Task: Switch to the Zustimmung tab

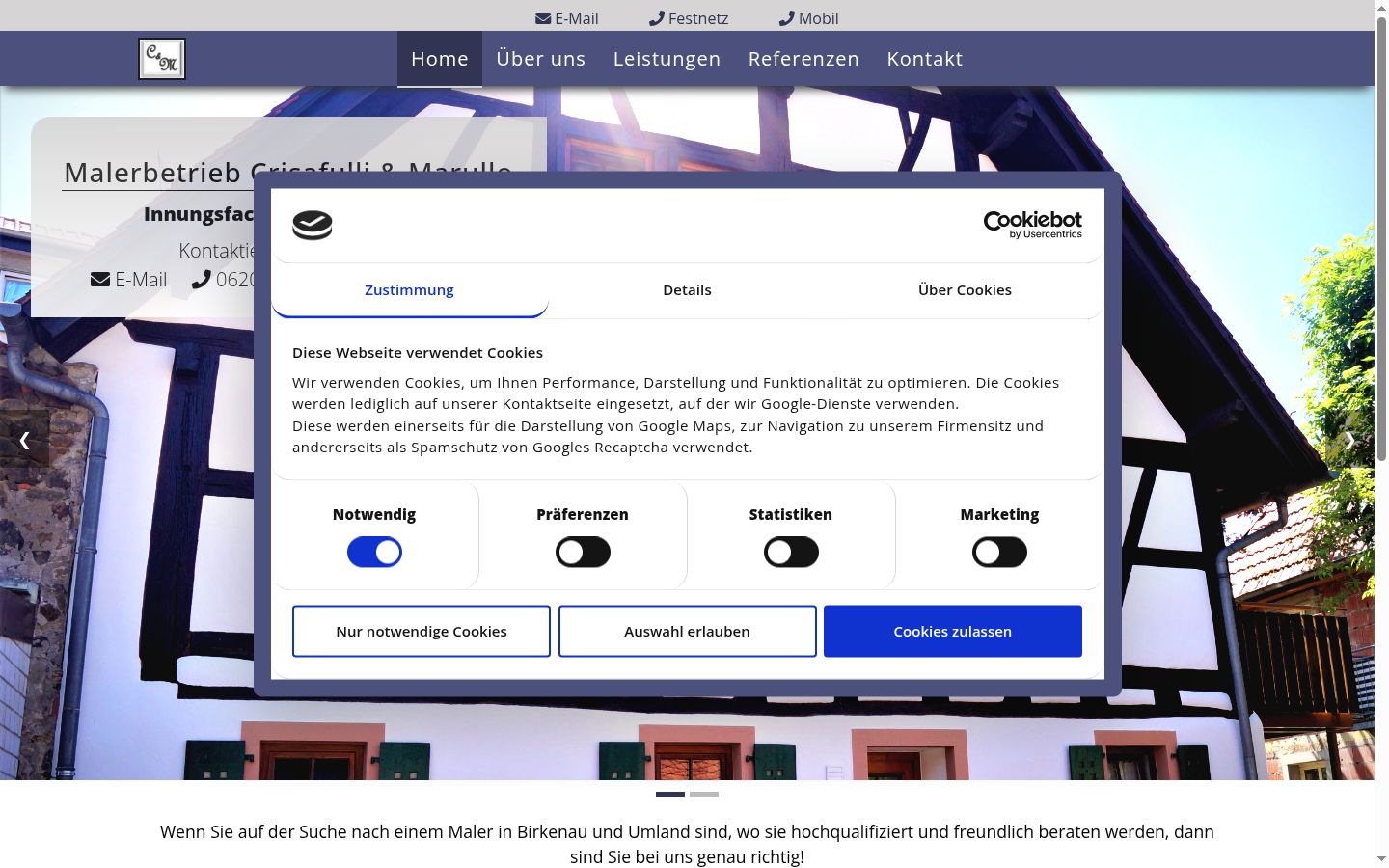Action: point(409,290)
